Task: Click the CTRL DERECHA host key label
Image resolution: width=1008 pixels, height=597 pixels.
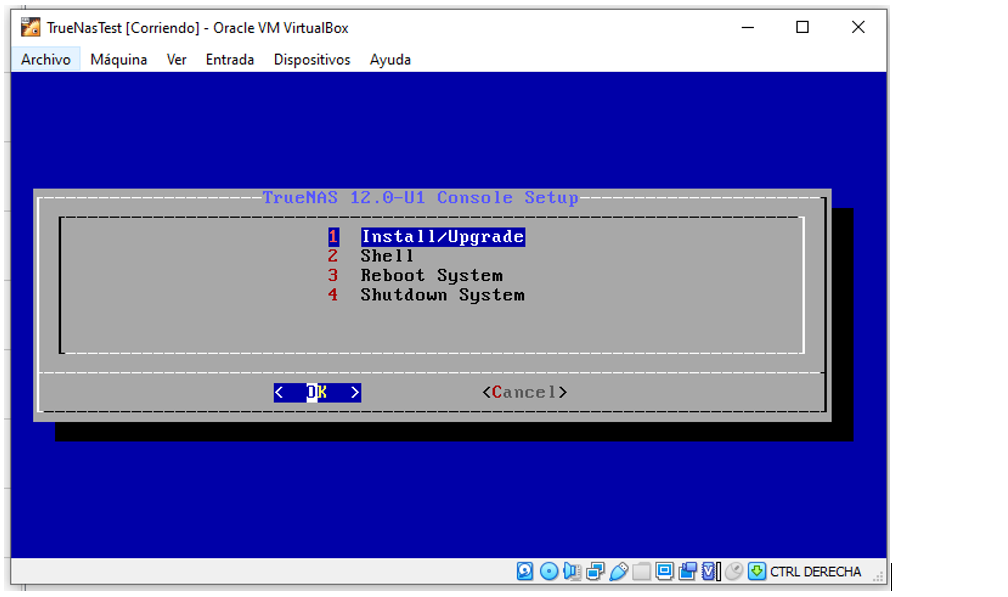Action: [x=815, y=571]
